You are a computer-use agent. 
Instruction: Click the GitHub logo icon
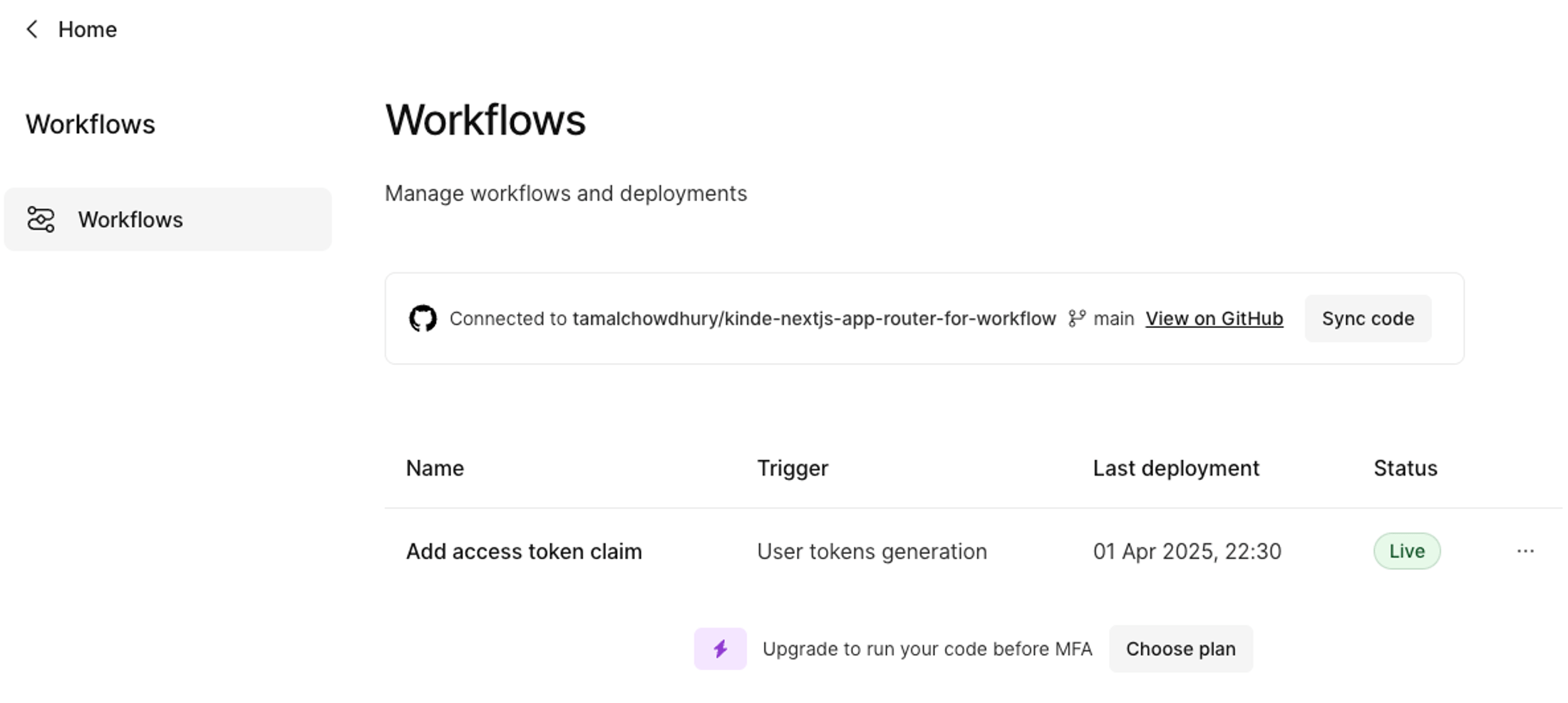[423, 319]
